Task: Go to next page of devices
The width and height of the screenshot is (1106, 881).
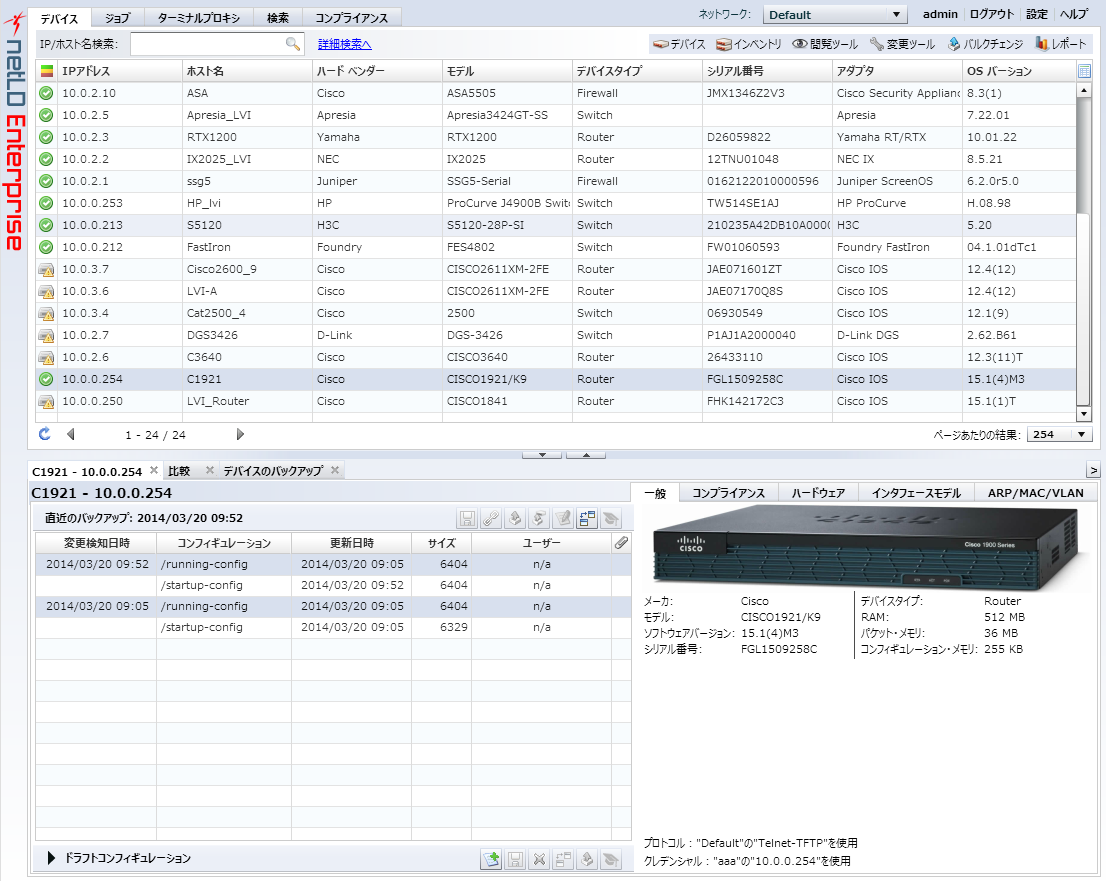Action: click(240, 435)
